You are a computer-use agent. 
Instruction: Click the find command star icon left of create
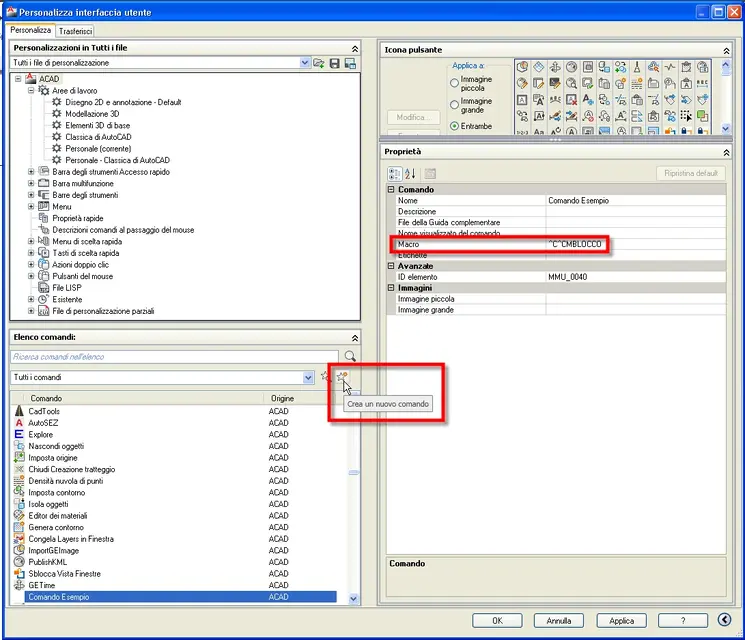325,377
